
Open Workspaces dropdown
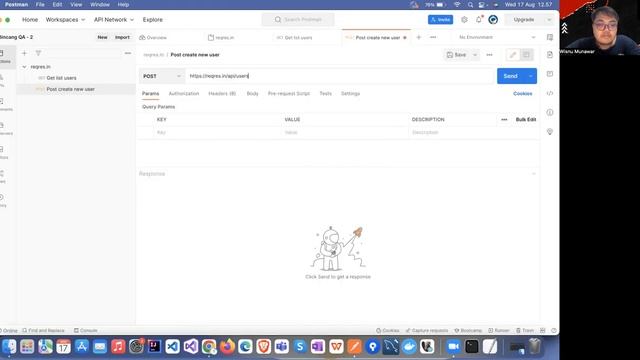pos(65,20)
